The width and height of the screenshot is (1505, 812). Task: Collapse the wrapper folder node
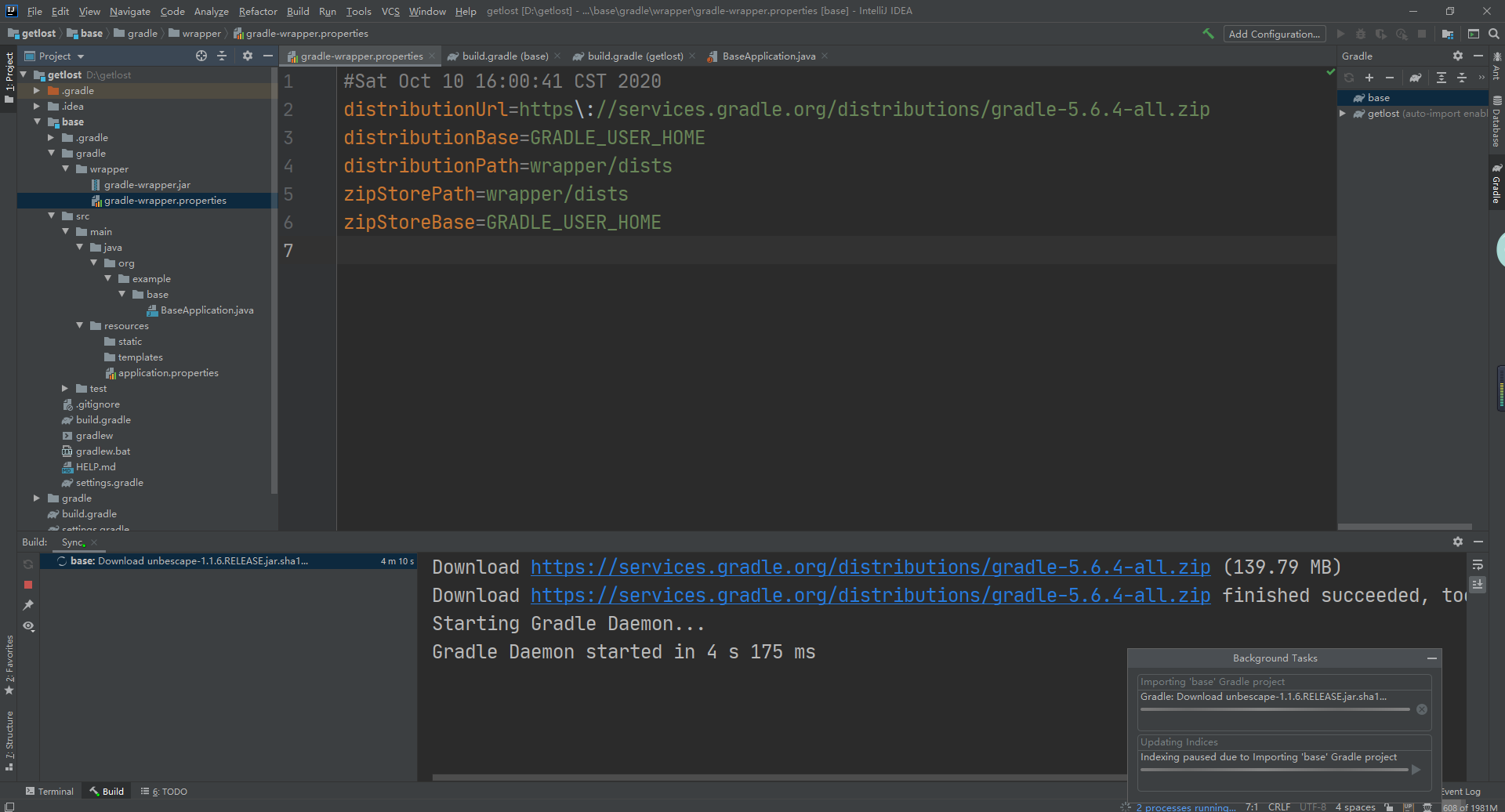pyautogui.click(x=65, y=169)
